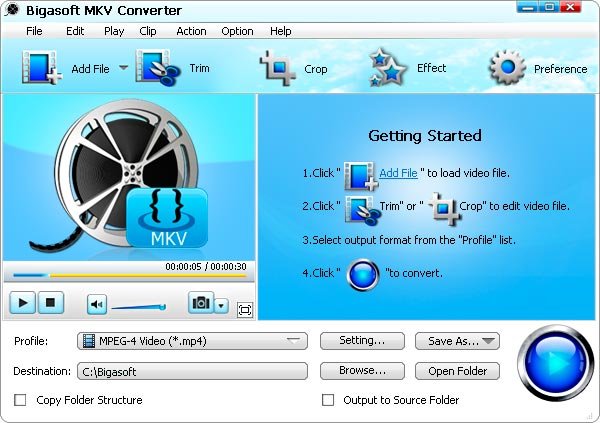The image size is (600, 423).
Task: Click the Effect toolbar label
Action: (x=431, y=68)
